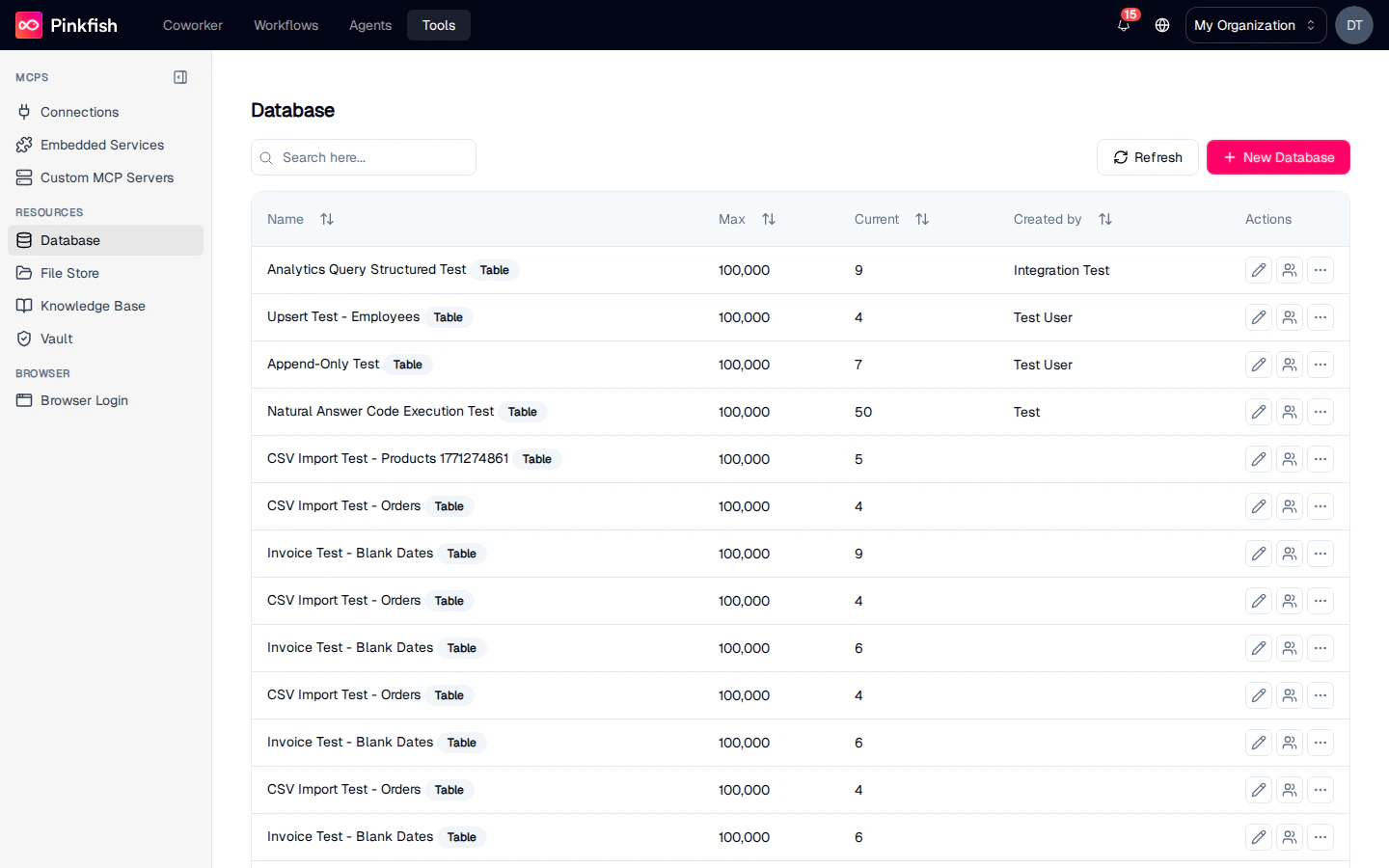The height and width of the screenshot is (868, 1389).
Task: Edit the Natural Answer Code Execution Test row
Action: 1258,412
